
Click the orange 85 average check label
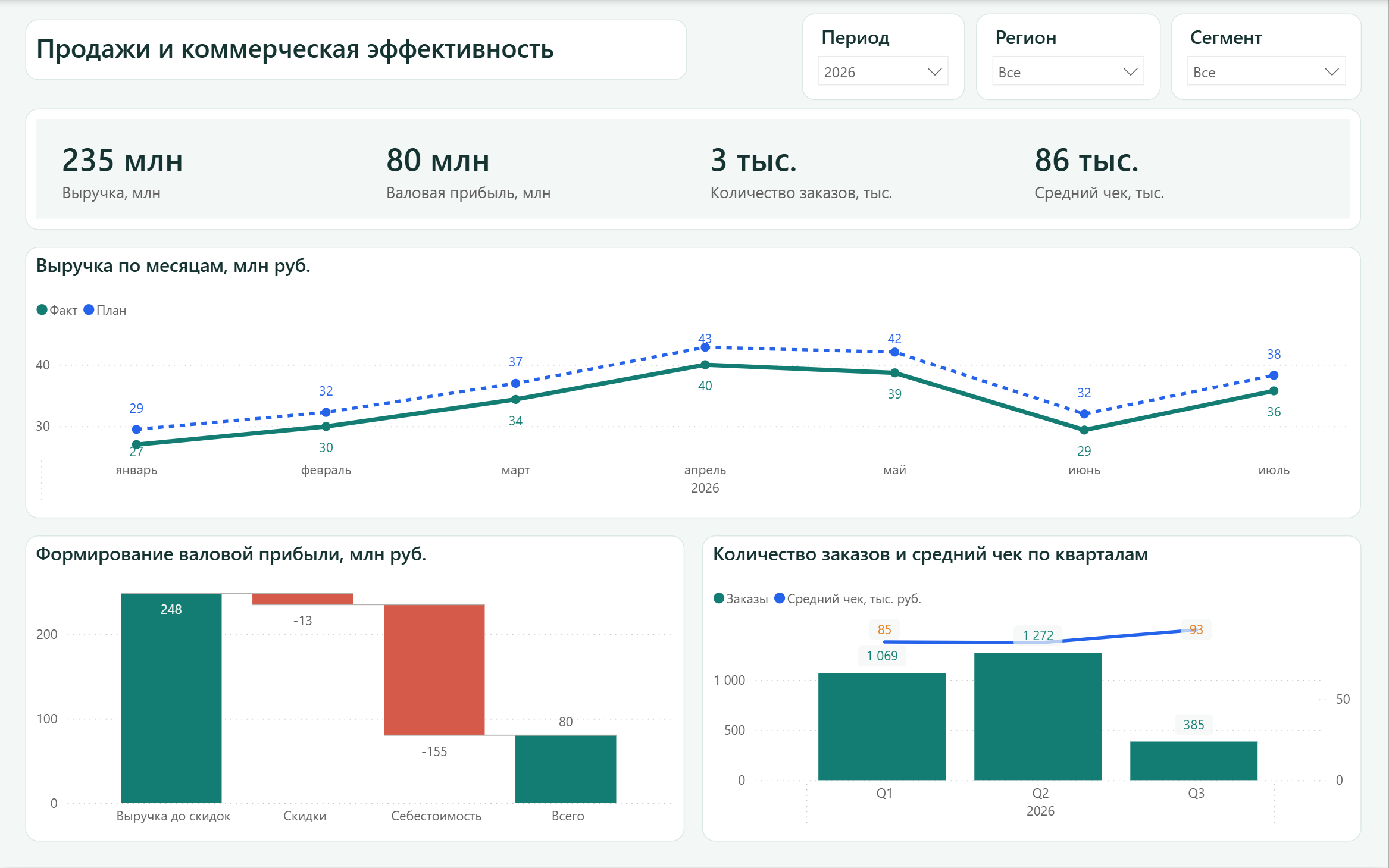tap(884, 629)
